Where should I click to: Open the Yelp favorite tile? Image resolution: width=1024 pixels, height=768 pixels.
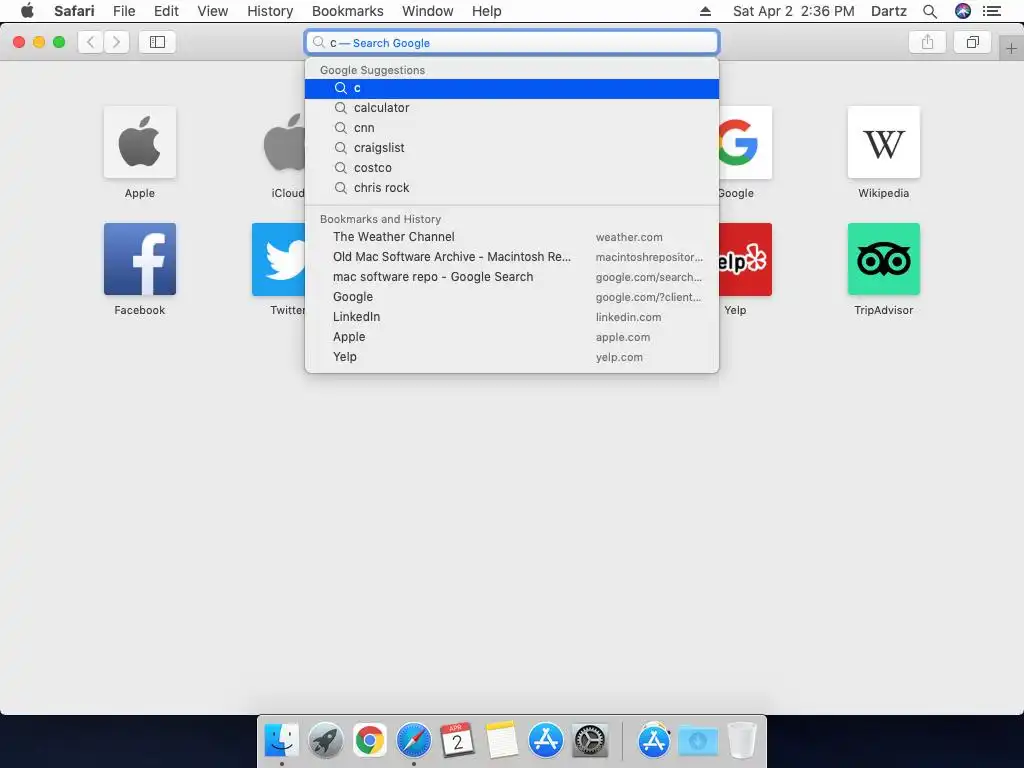pyautogui.click(x=745, y=259)
